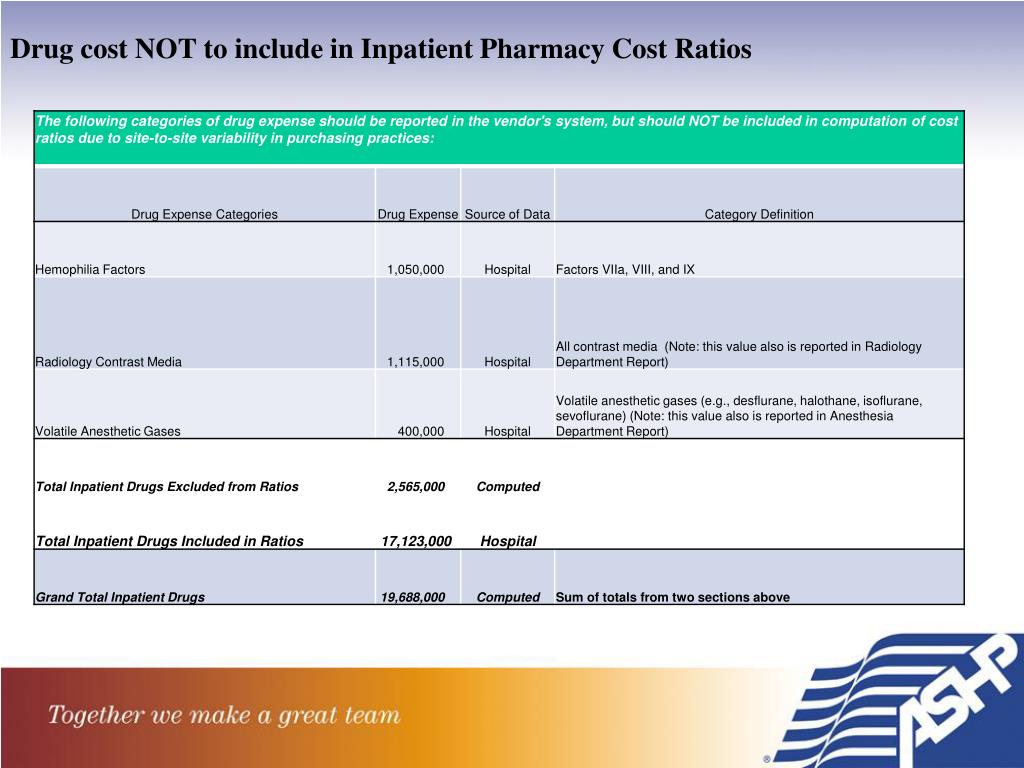This screenshot has height=768, width=1024.
Task: Click the 'Hemophilia Factors' row label
Action: pyautogui.click(x=90, y=269)
